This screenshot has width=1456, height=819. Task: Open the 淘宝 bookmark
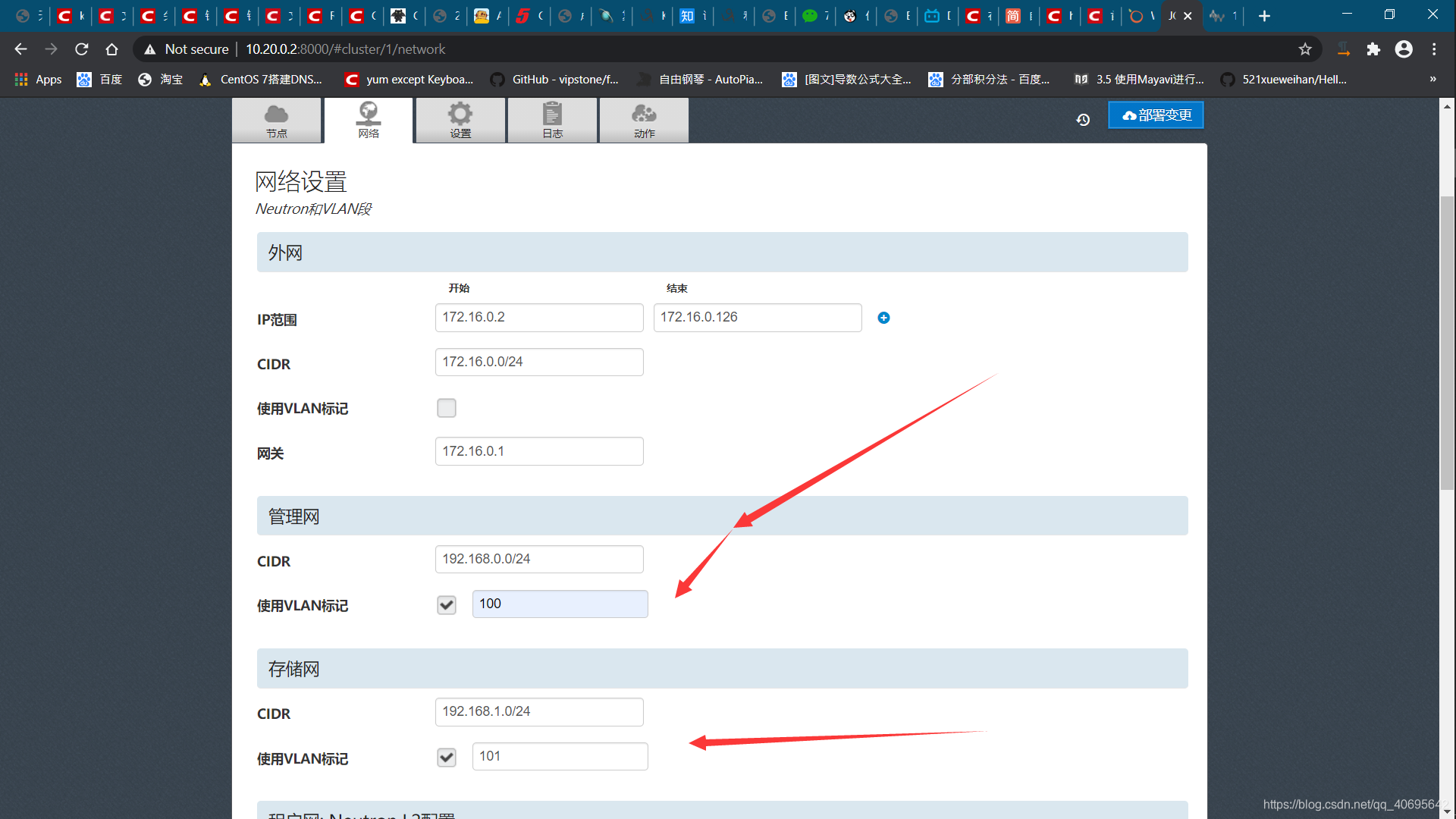point(160,80)
